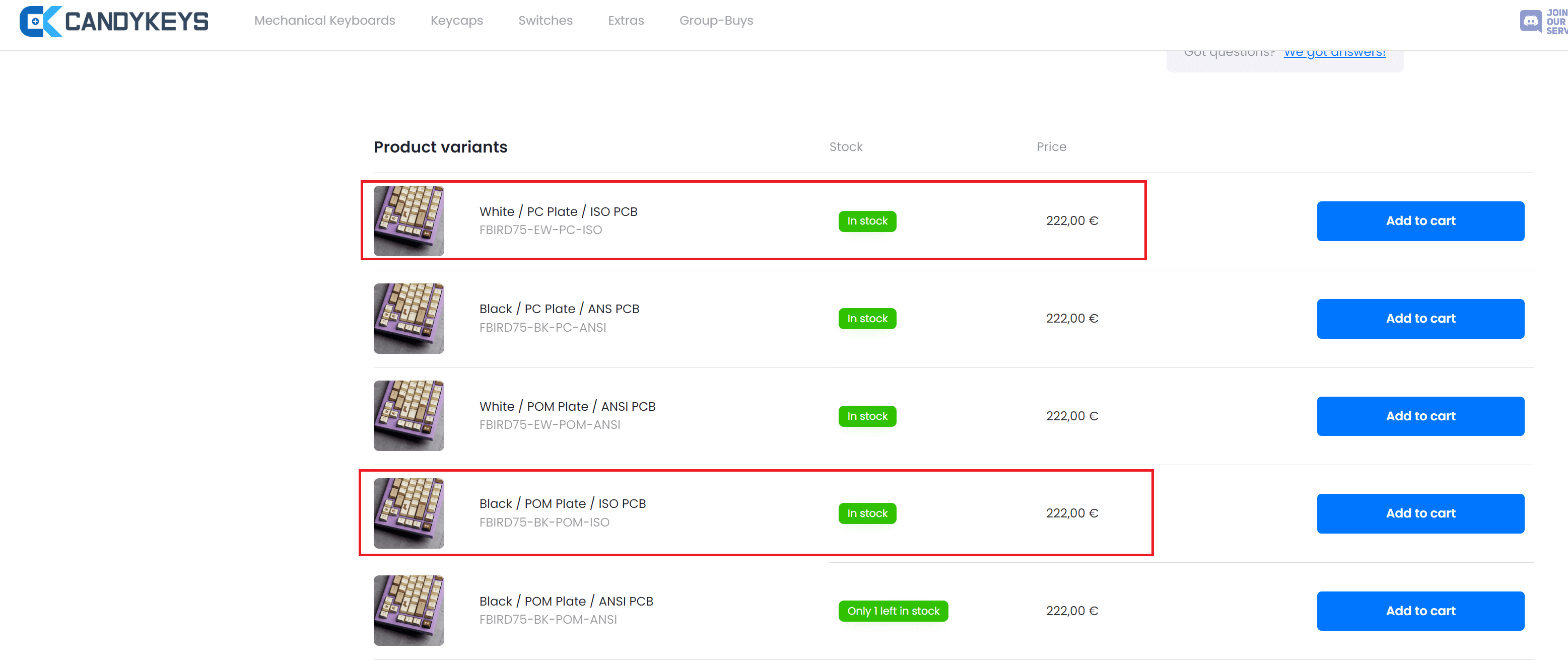Select 'Black / PC Plate / ANS PCB' title
This screenshot has height=670, width=1568.
[560, 309]
